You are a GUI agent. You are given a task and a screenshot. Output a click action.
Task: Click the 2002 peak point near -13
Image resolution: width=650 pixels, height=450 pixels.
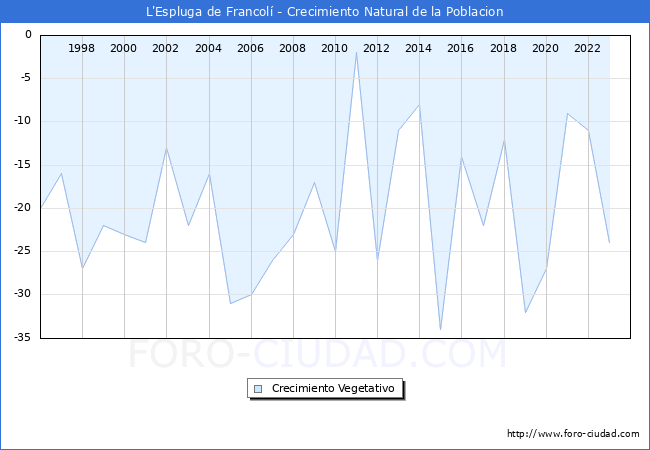166,148
